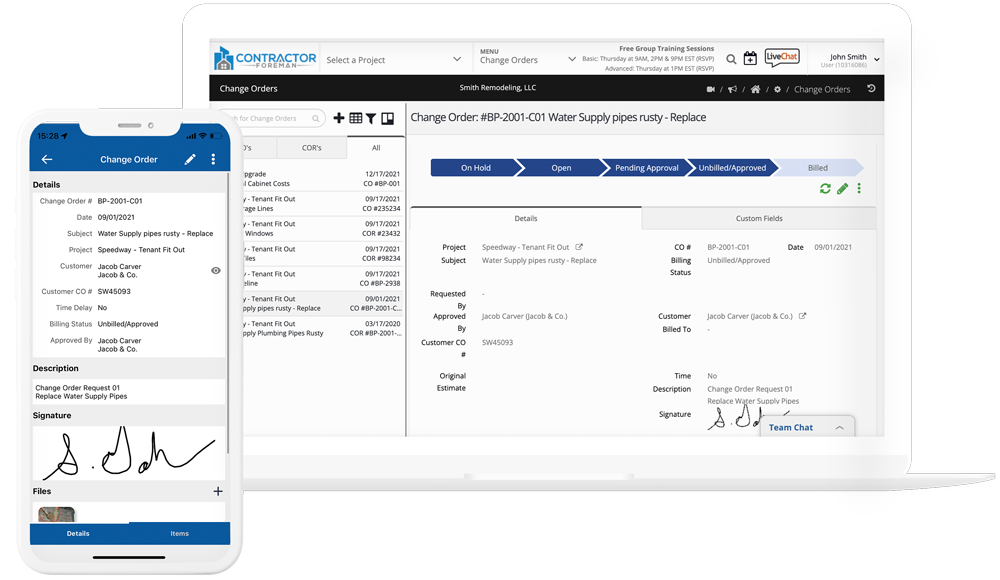Toggle the split panel layout icon
The image size is (1000, 580).
tap(388, 118)
